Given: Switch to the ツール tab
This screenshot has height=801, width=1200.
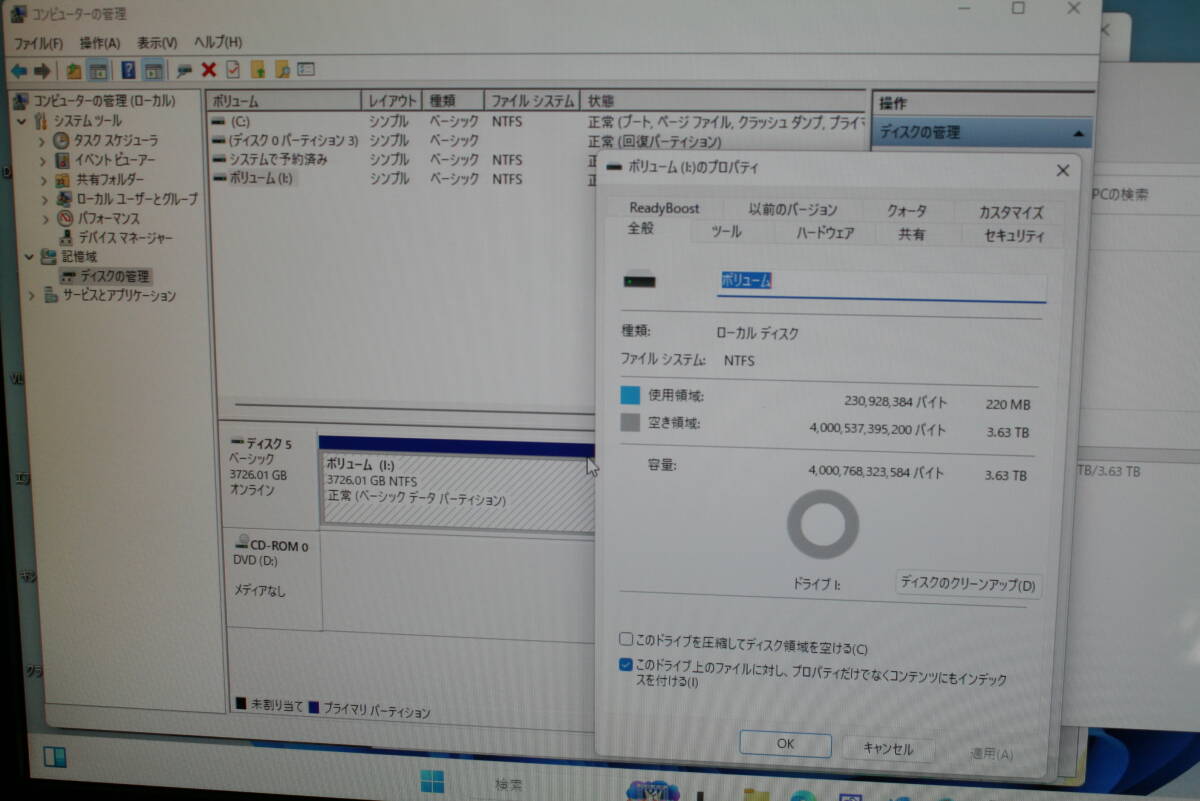Looking at the screenshot, I should point(726,232).
